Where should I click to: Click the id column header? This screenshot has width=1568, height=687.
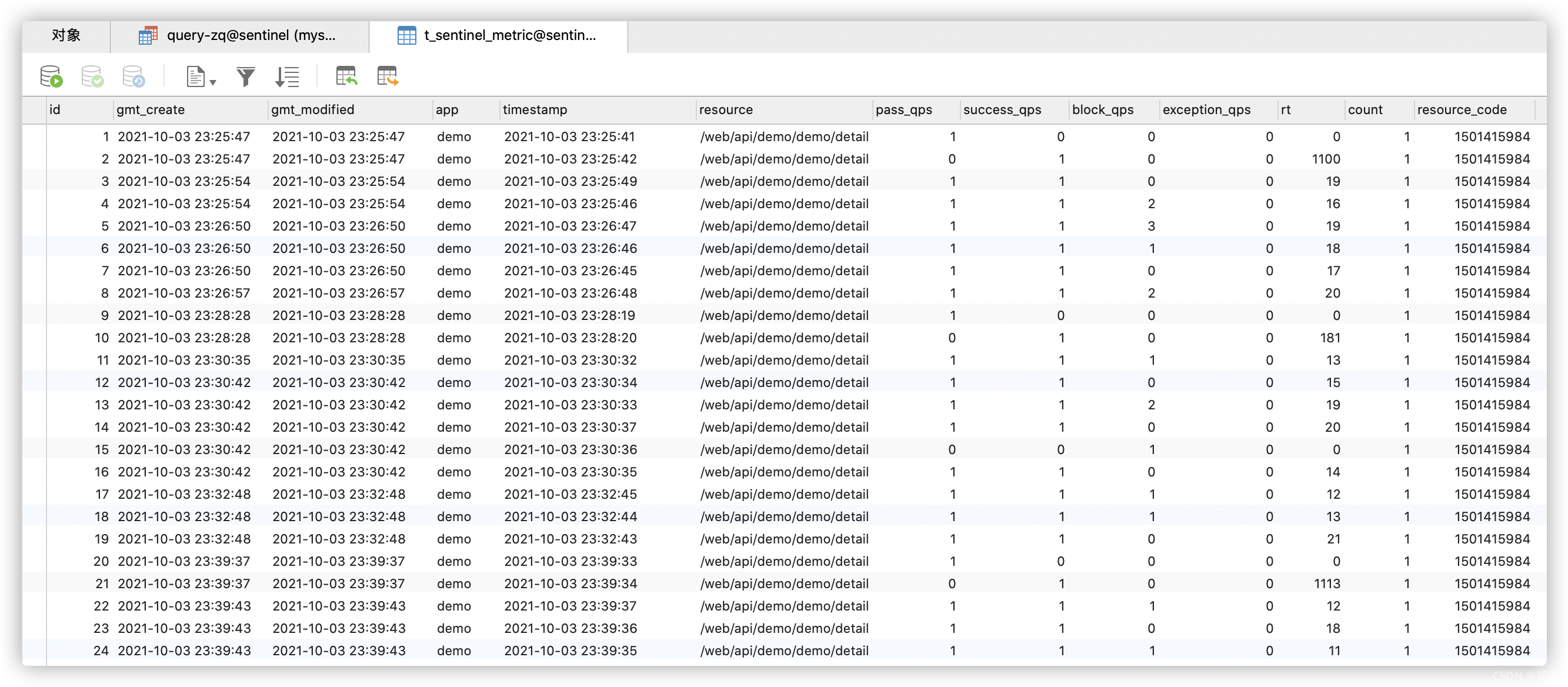[80, 109]
